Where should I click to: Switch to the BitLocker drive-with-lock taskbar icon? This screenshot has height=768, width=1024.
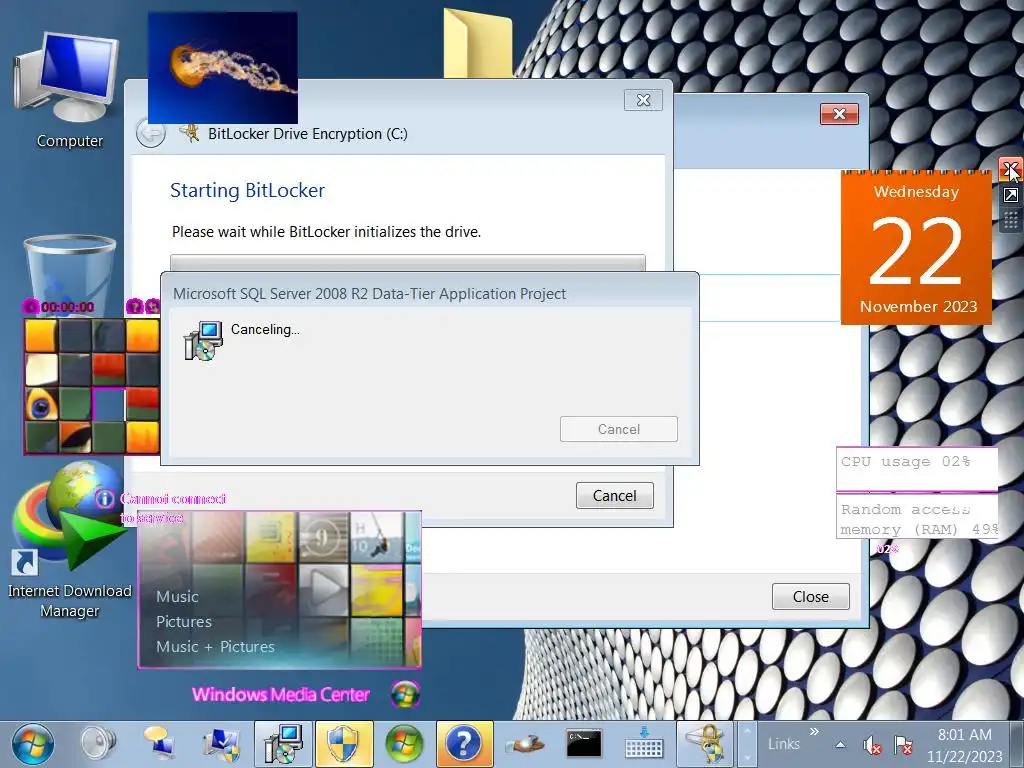(704, 744)
